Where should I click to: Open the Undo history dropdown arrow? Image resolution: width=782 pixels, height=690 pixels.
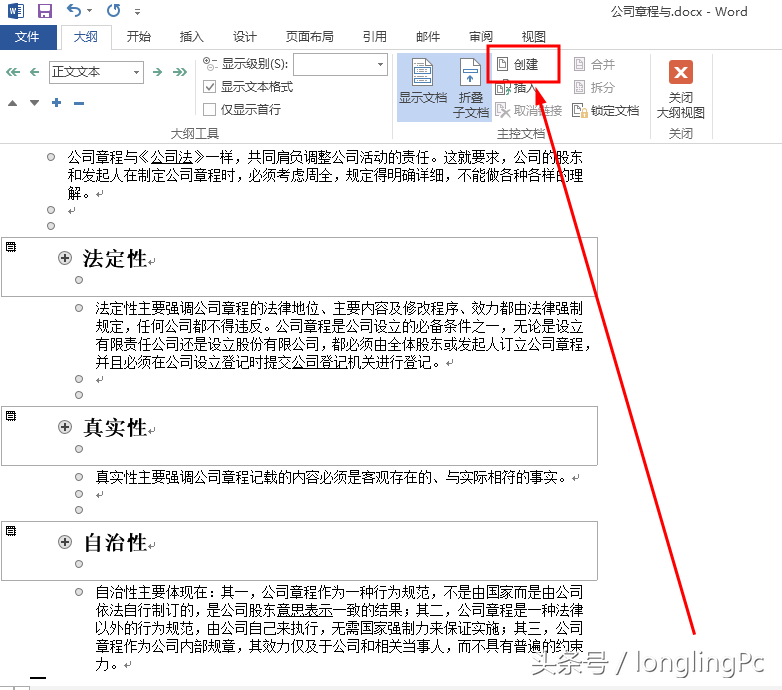pos(90,11)
